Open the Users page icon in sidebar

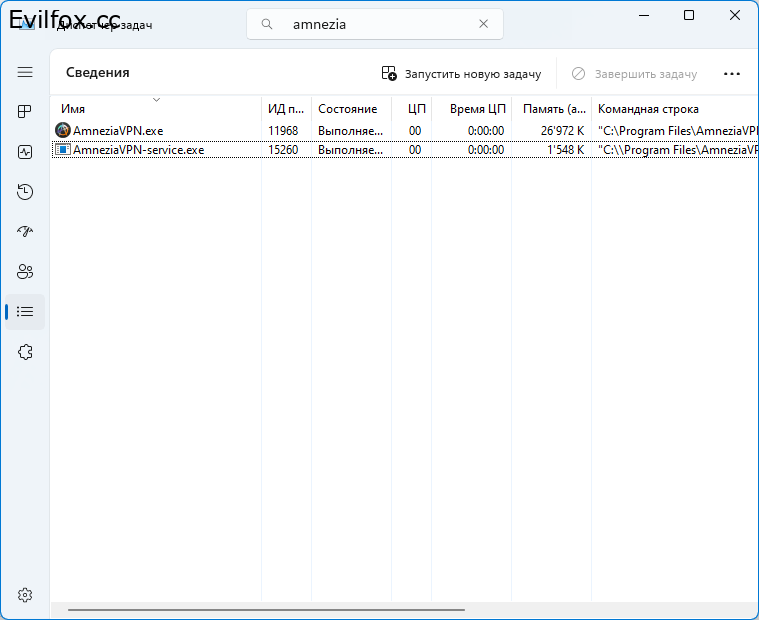(x=25, y=272)
